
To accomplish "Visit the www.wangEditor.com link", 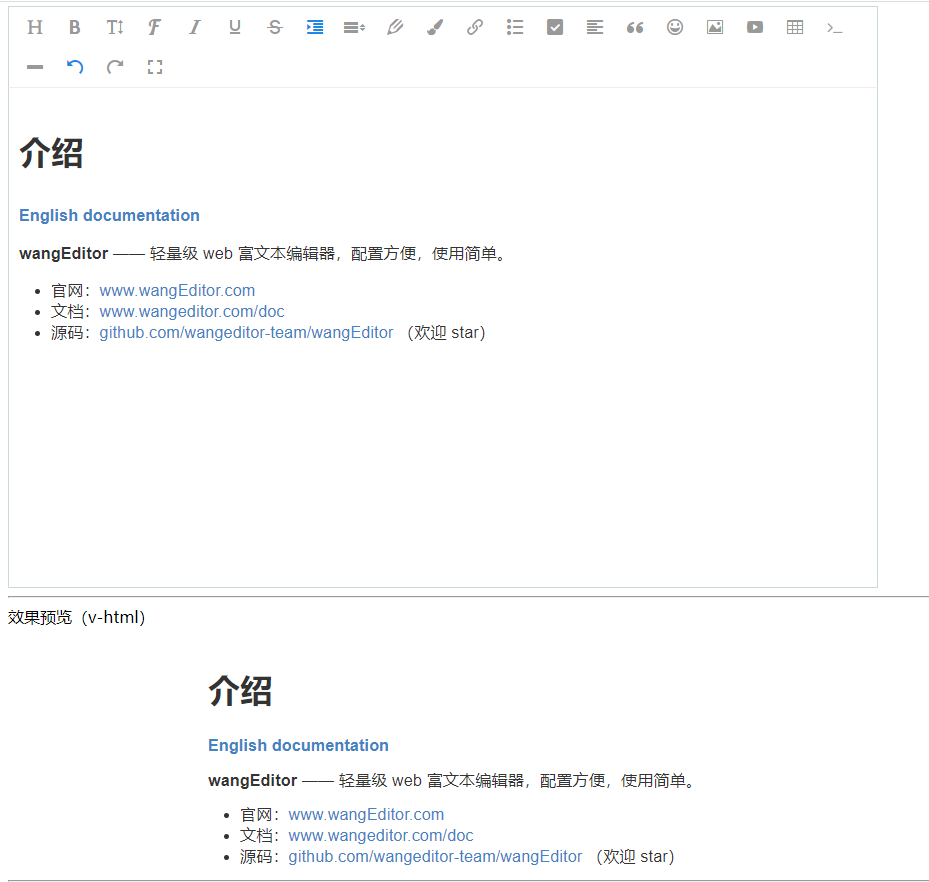I will point(177,290).
